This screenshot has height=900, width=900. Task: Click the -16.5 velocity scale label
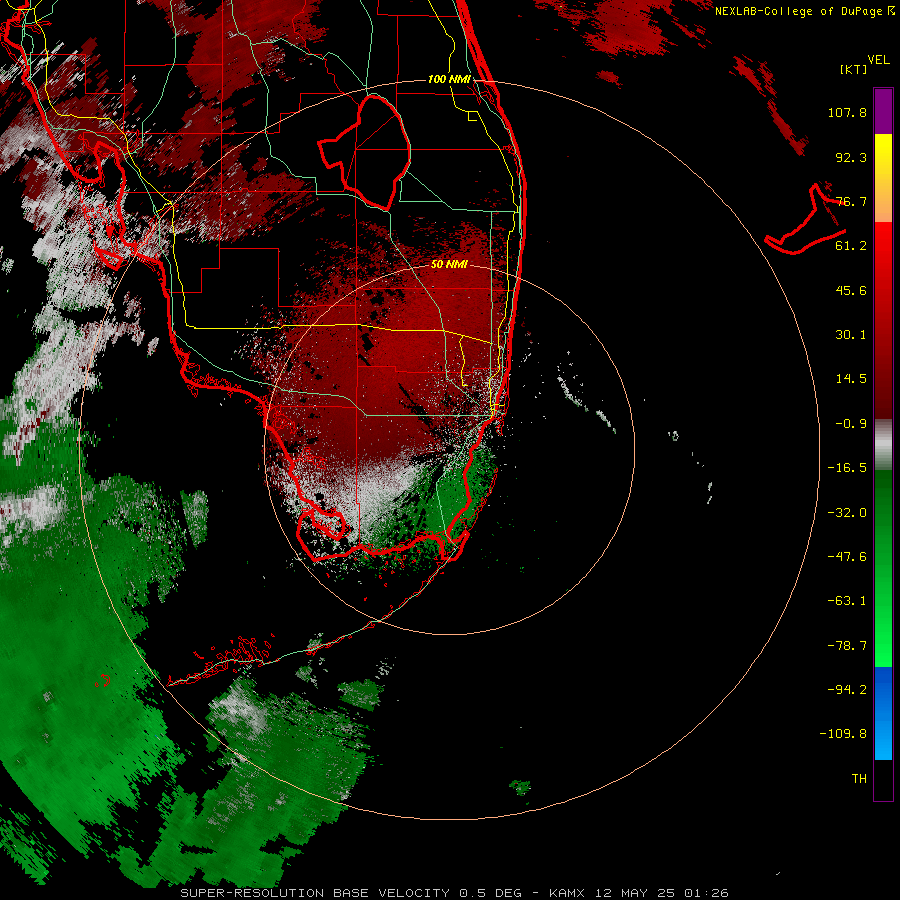pos(847,468)
